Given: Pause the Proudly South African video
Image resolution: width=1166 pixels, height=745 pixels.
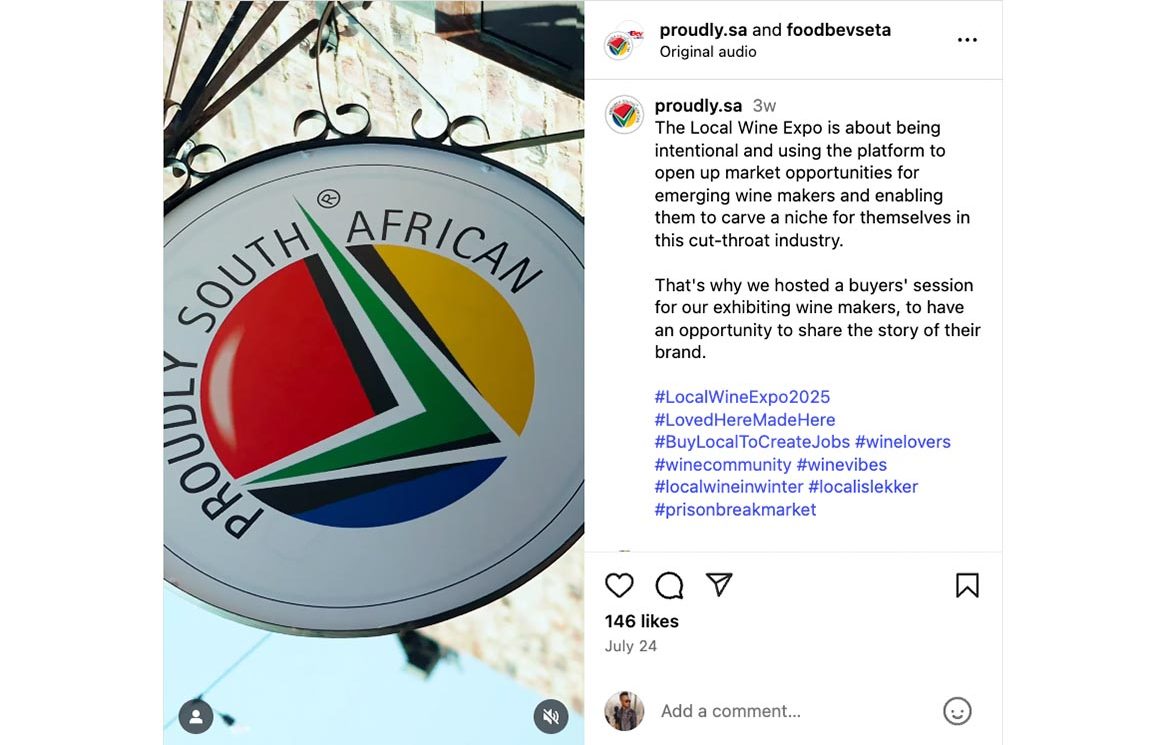Looking at the screenshot, I should point(374,372).
